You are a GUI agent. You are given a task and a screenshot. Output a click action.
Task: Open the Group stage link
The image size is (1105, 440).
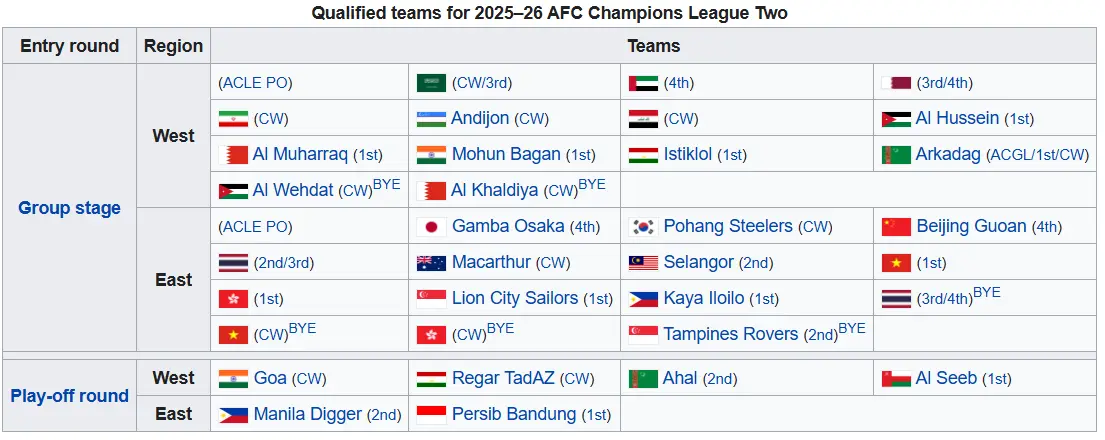click(x=69, y=208)
